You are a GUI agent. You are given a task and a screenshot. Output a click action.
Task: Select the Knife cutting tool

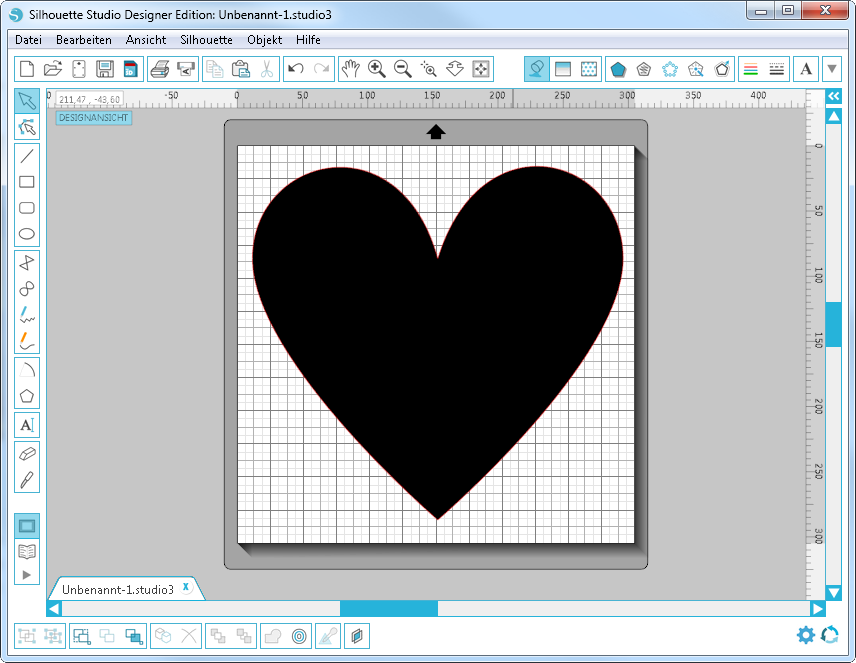click(27, 479)
